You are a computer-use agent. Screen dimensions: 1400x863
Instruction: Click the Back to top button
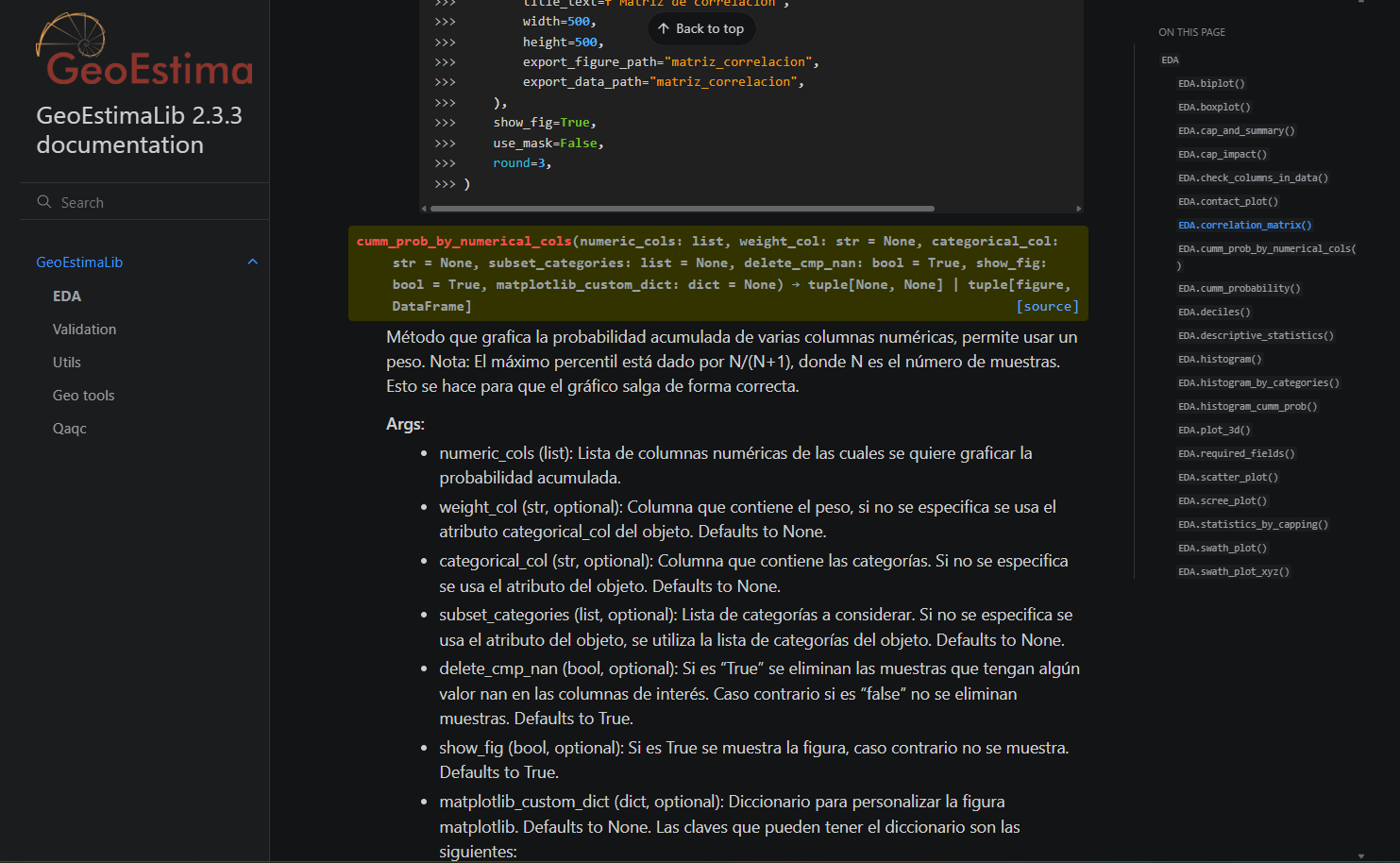[701, 28]
